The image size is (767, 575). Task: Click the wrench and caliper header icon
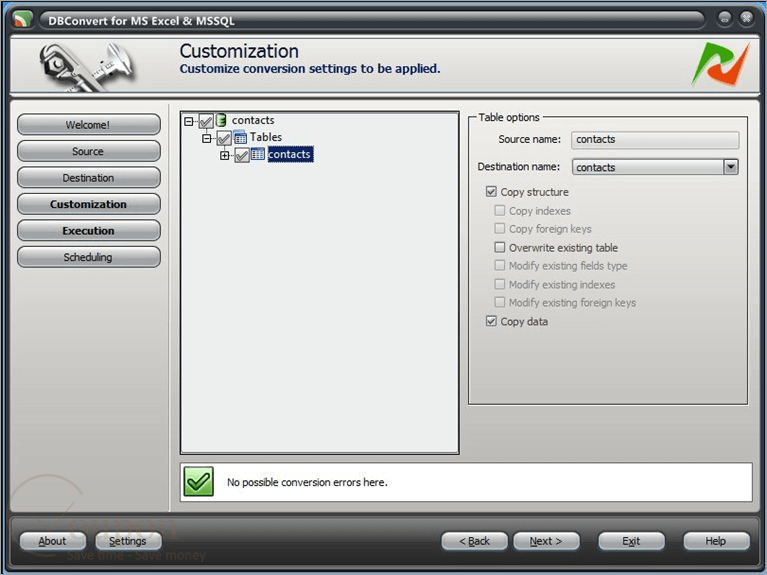[x=87, y=67]
